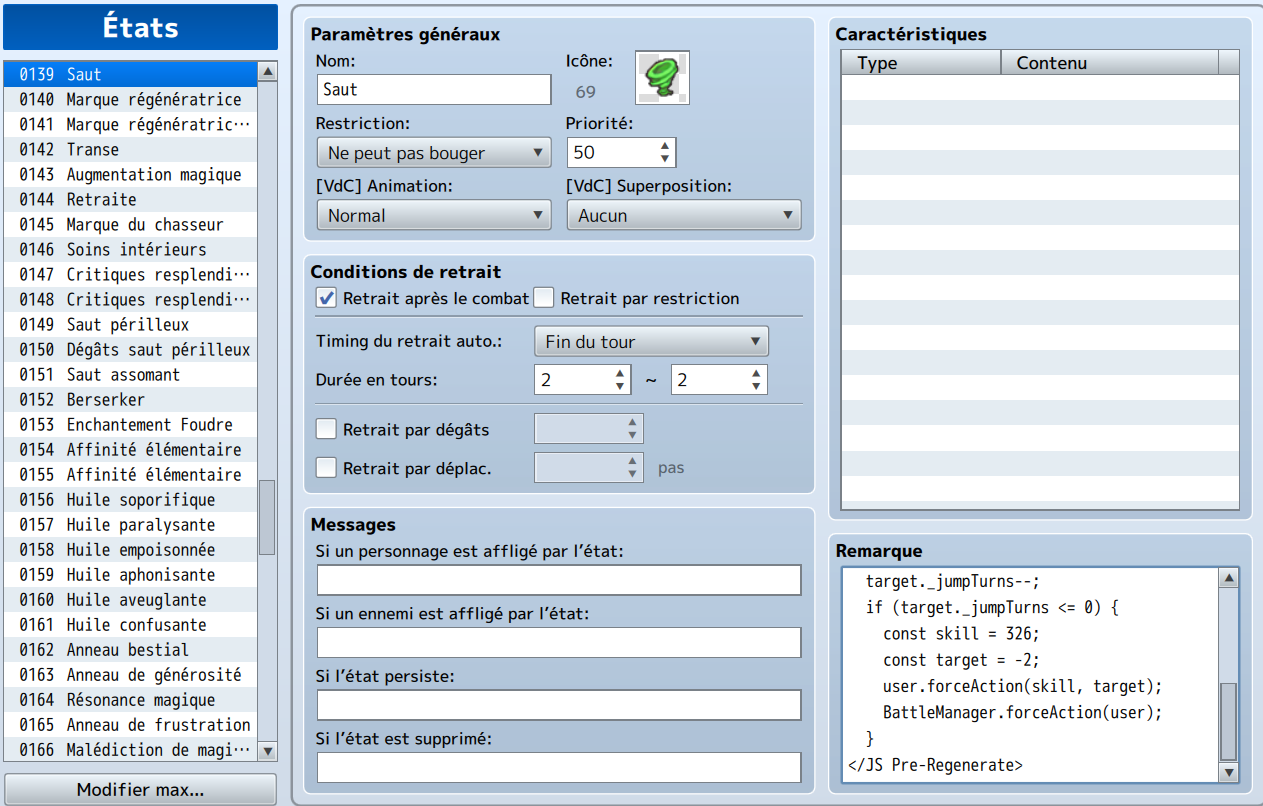Click the states list scrollbar up arrow
The height and width of the screenshot is (806, 1263).
[x=267, y=72]
